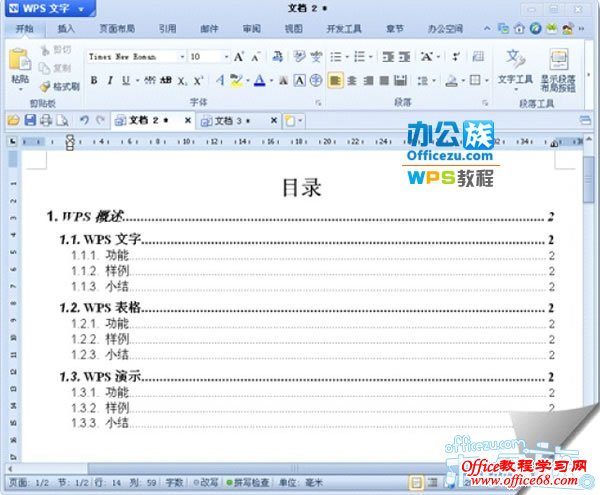Click the Paste clipboard icon

coord(20,60)
